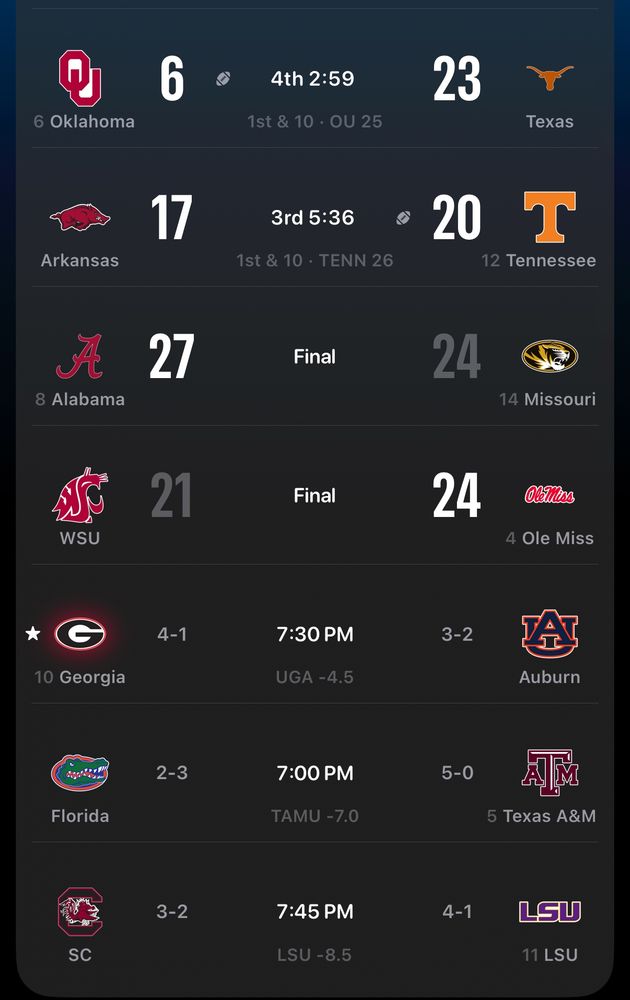
Task: Open the Alabama Crimson Tide logo
Action: [80, 357]
